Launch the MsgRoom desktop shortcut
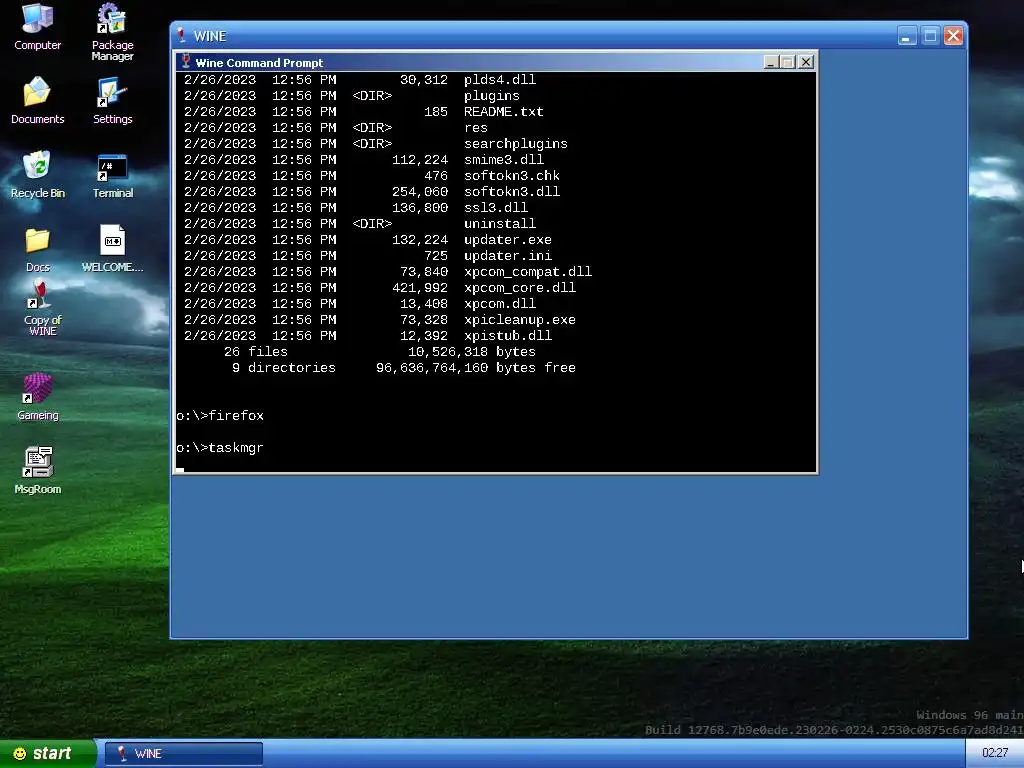Viewport: 1024px width, 768px height. tap(37, 470)
